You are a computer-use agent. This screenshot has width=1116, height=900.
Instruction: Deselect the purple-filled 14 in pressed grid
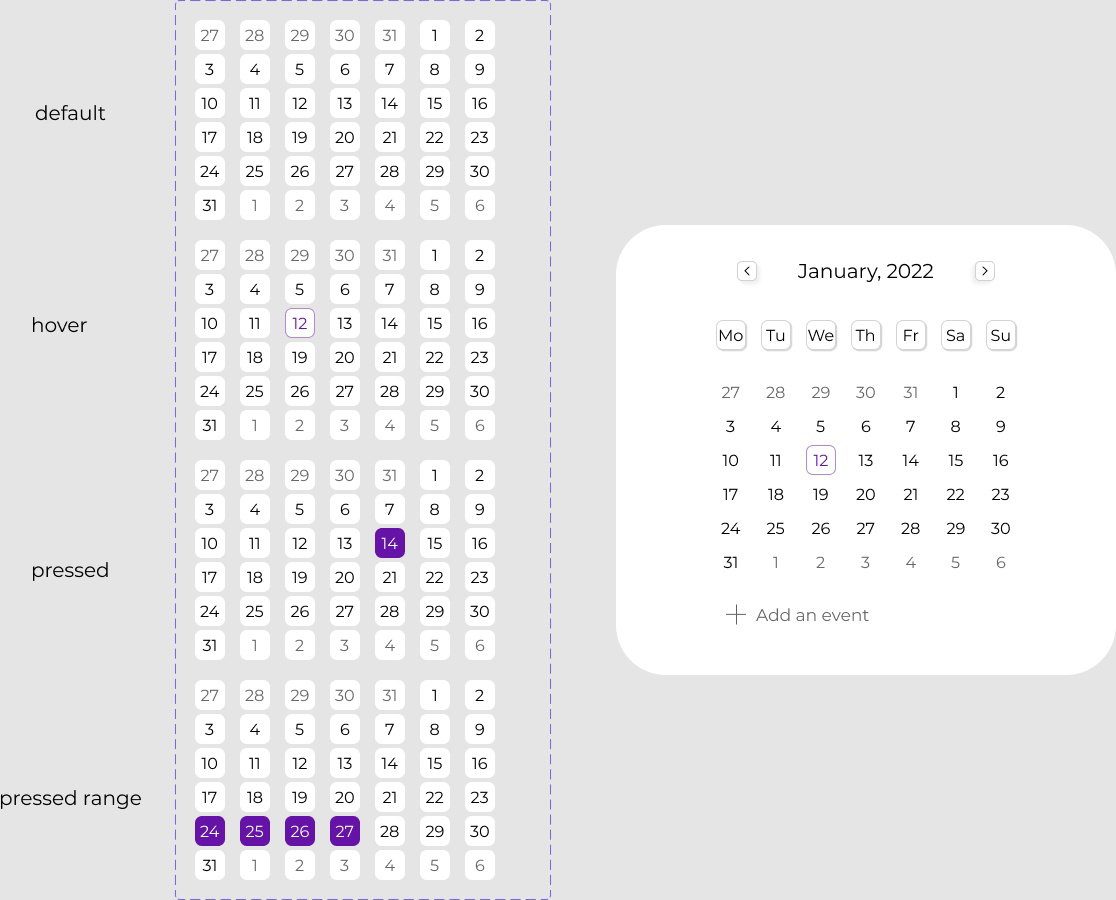tap(390, 543)
